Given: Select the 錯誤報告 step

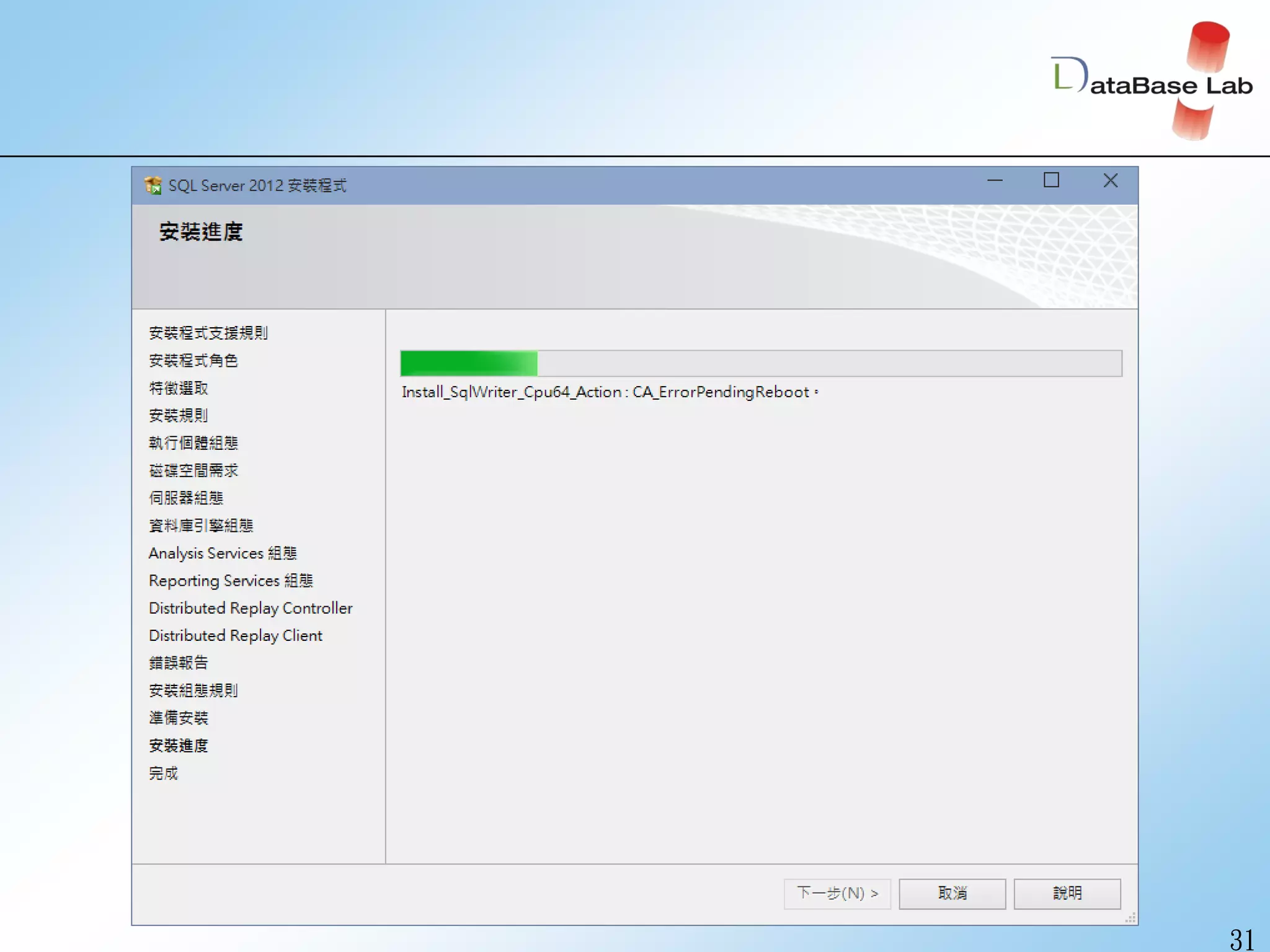Looking at the screenshot, I should pyautogui.click(x=179, y=663).
